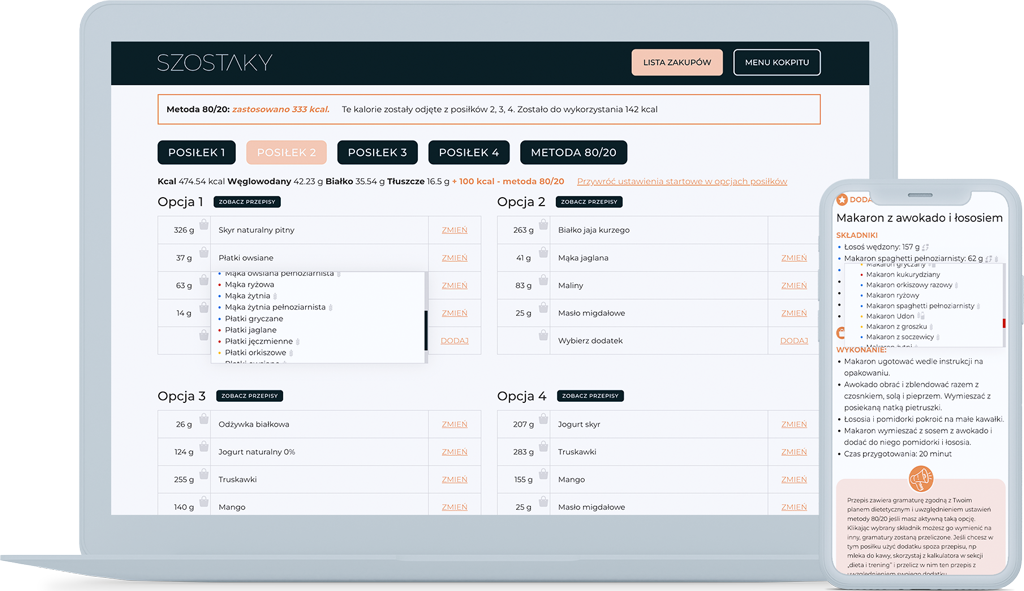Pick Makaron Udon from phone dropdown list
The width and height of the screenshot is (1024, 591).
tap(890, 316)
